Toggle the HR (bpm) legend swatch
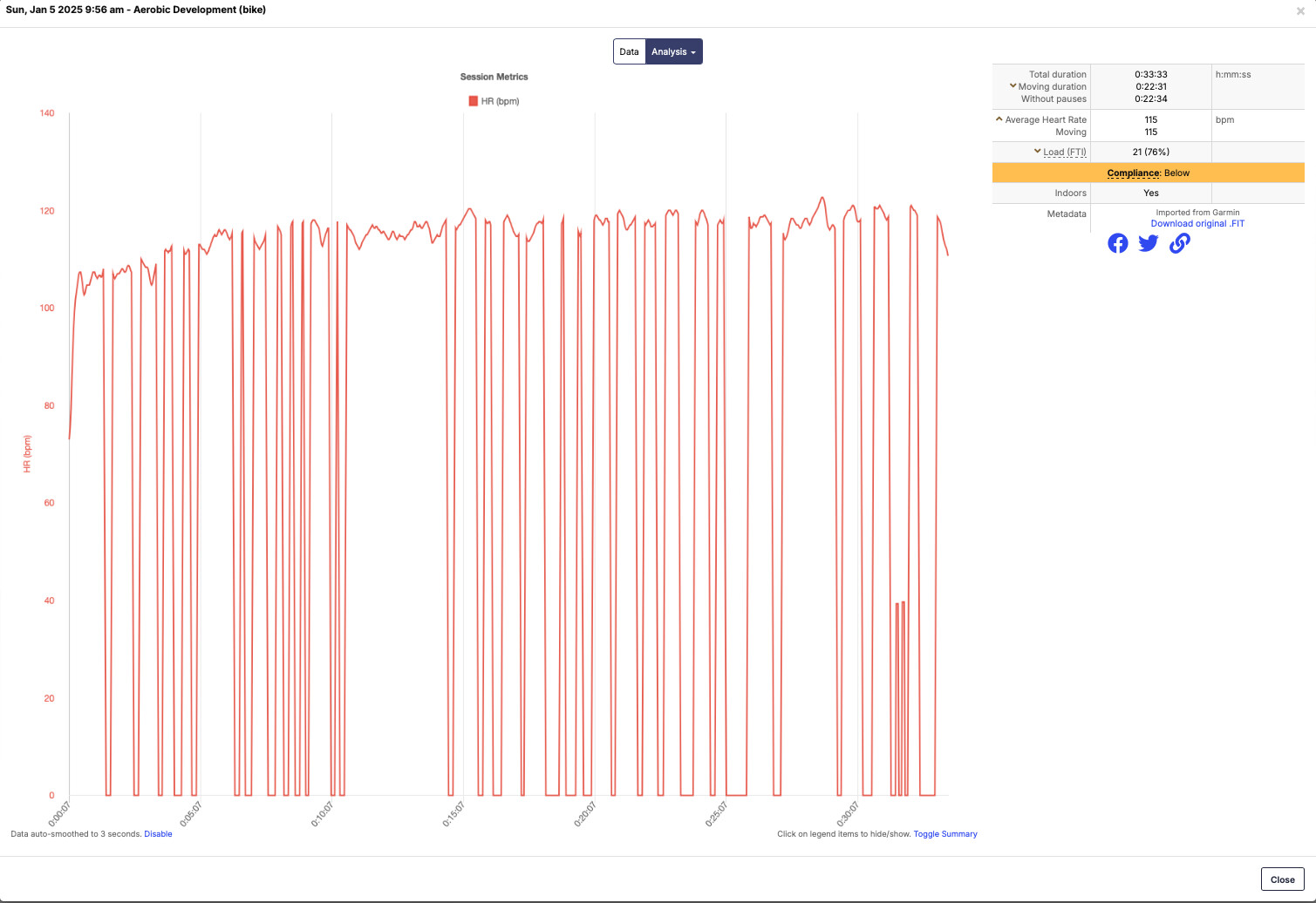Viewport: 1316px width, 903px height. pyautogui.click(x=474, y=101)
